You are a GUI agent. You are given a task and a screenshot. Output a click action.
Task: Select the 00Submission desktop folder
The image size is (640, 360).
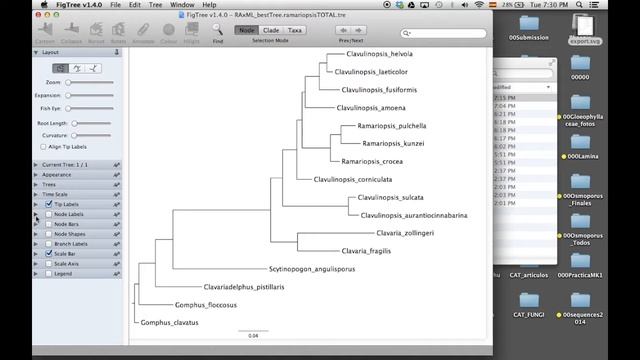[529, 28]
